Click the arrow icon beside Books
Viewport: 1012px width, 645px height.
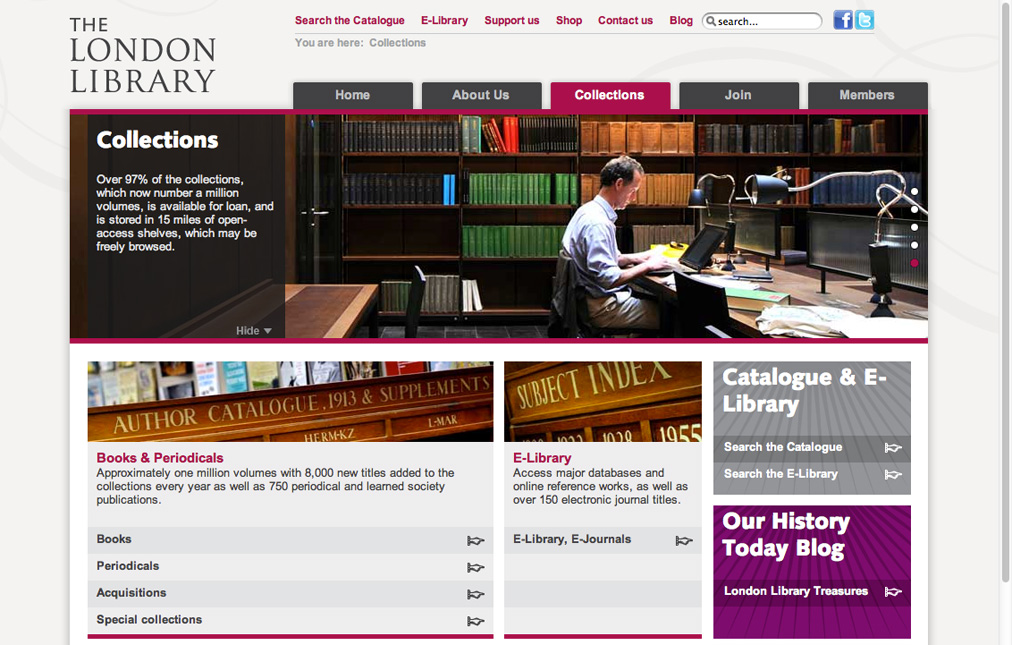pyautogui.click(x=476, y=541)
